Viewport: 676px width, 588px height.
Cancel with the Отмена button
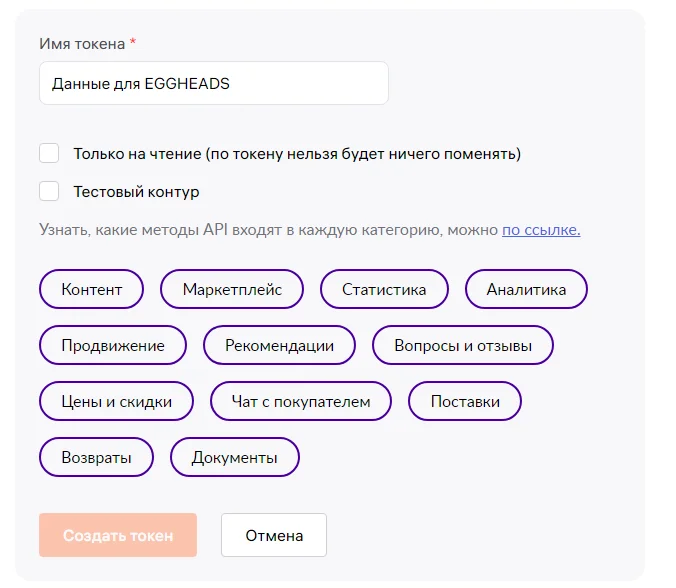pyautogui.click(x=274, y=535)
